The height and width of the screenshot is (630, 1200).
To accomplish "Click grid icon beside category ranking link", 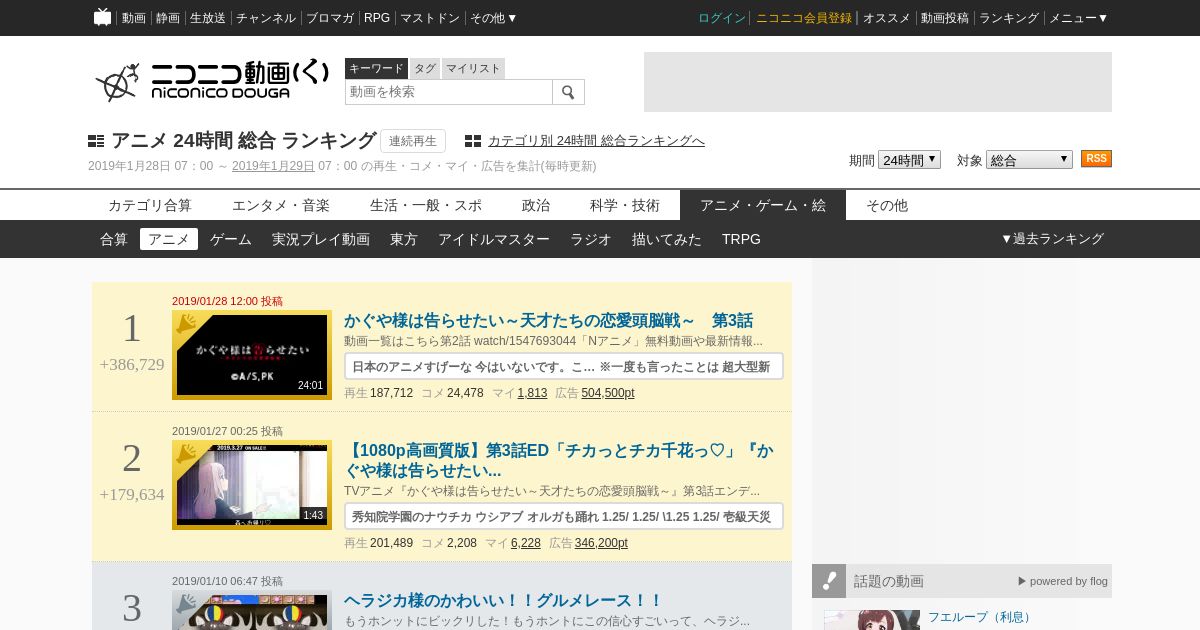I will [x=473, y=141].
